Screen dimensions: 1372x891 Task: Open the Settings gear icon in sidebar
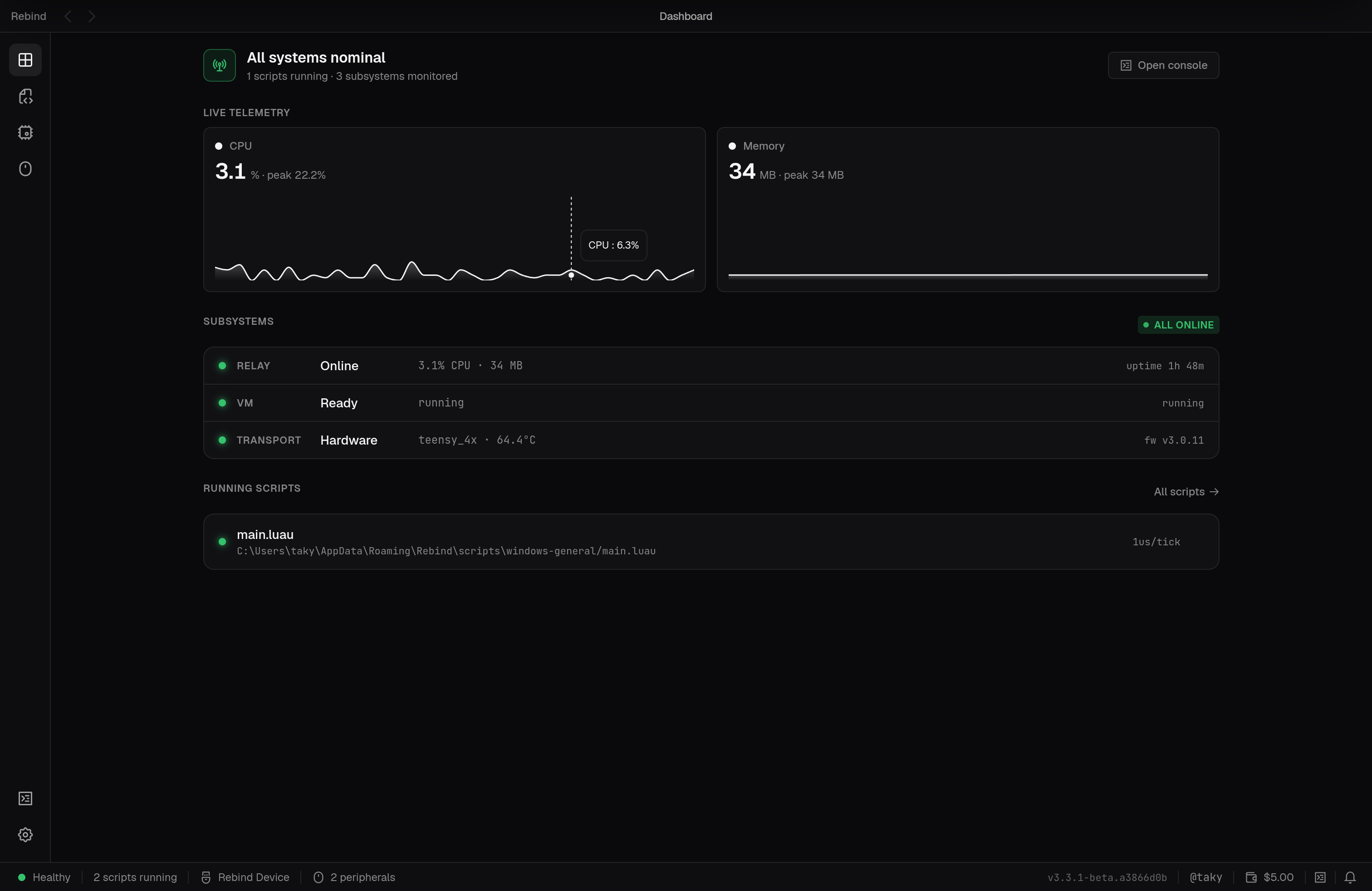pyautogui.click(x=25, y=835)
